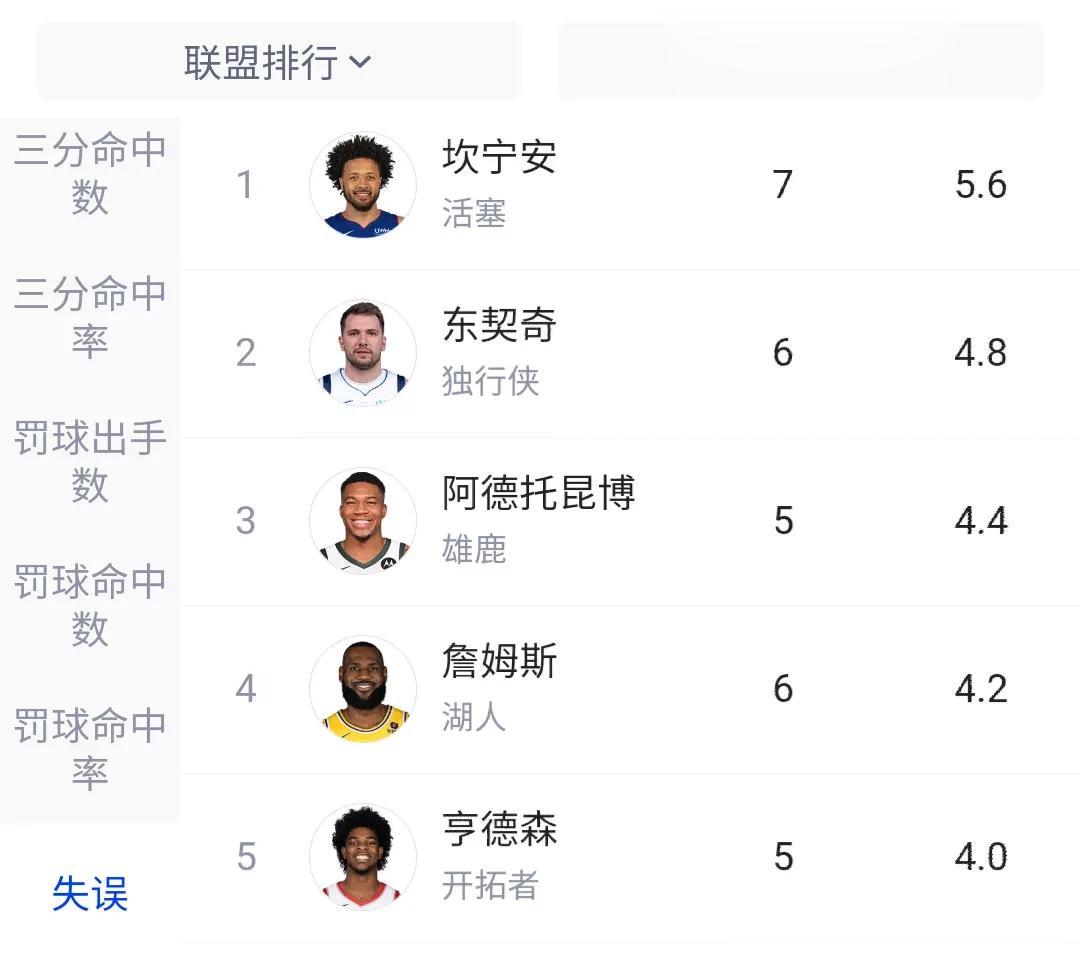Screen dimensions: 1080x957
Task: Open 亨德森's player avatar
Action: [363, 856]
